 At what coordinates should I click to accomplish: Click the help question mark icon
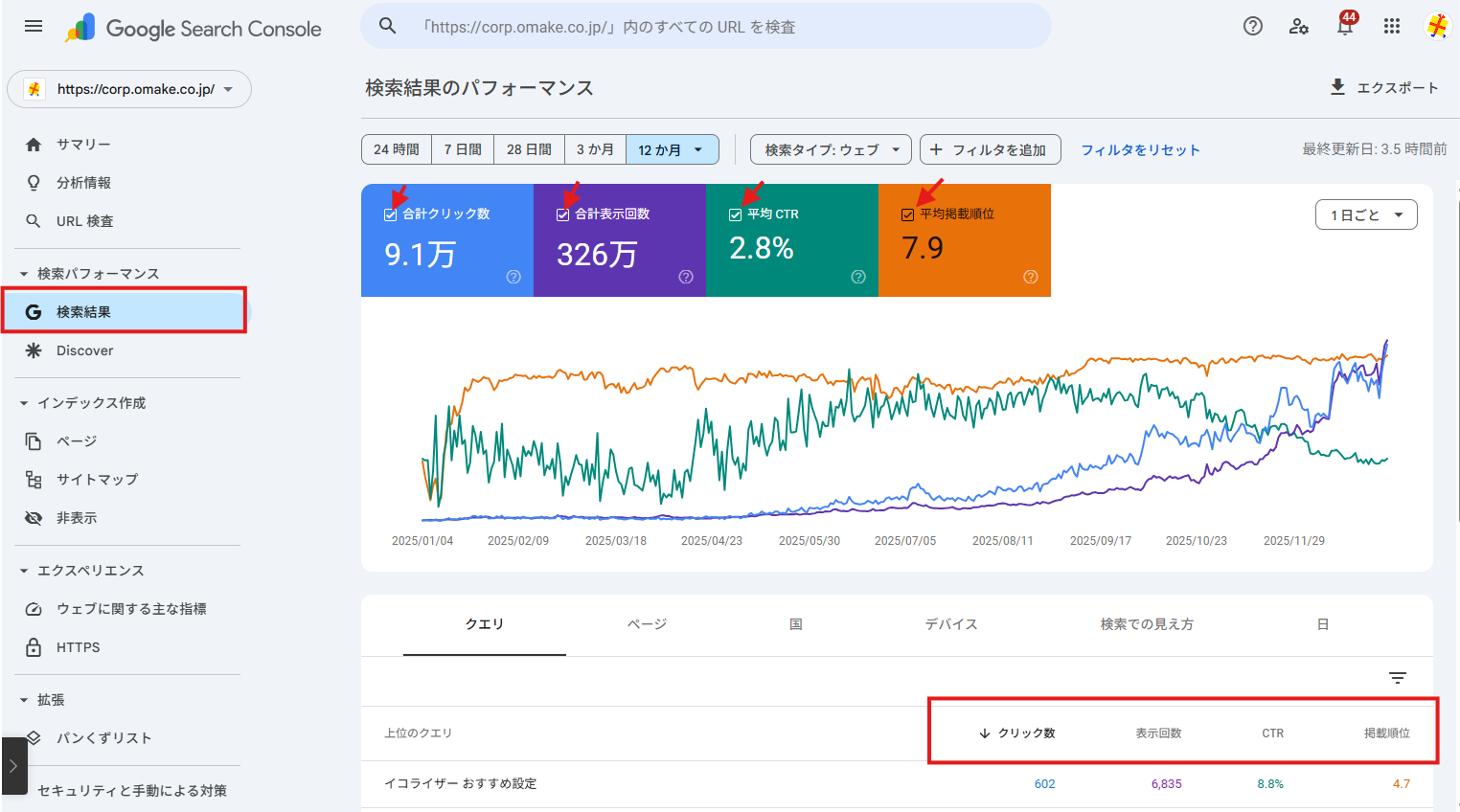tap(1252, 26)
